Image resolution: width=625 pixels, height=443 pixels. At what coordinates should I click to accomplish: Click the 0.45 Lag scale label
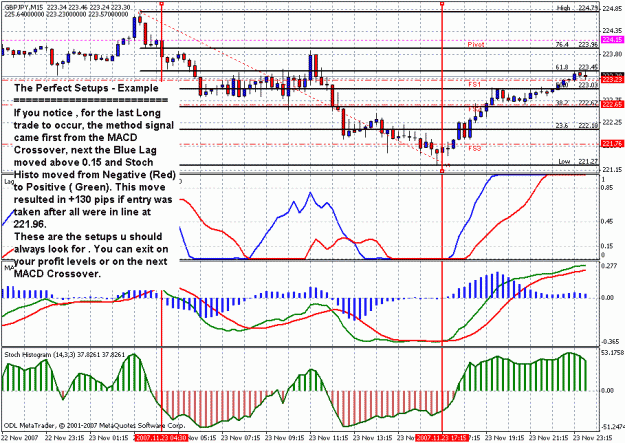coord(607,221)
